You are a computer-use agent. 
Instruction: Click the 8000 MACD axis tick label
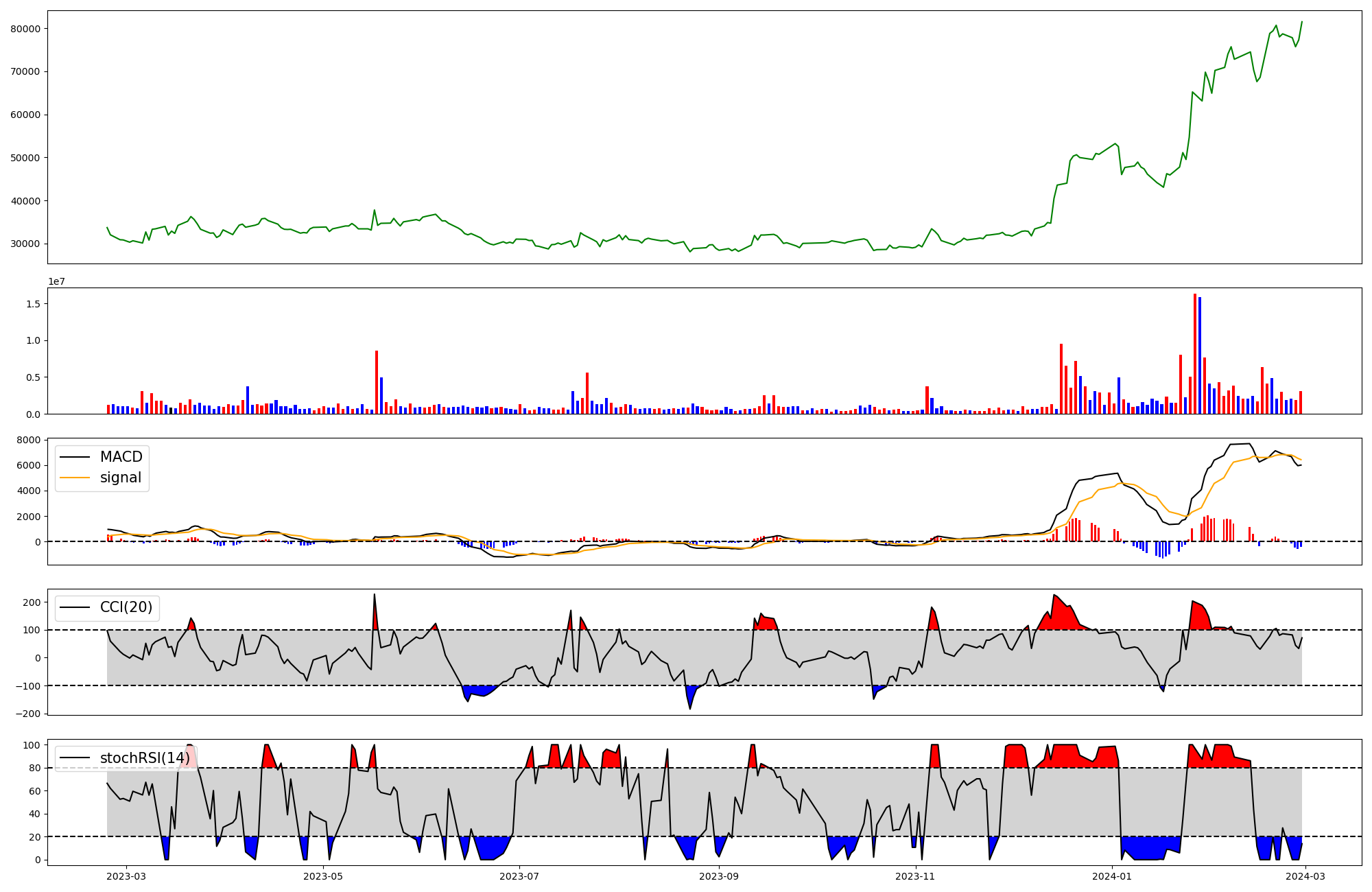click(28, 440)
